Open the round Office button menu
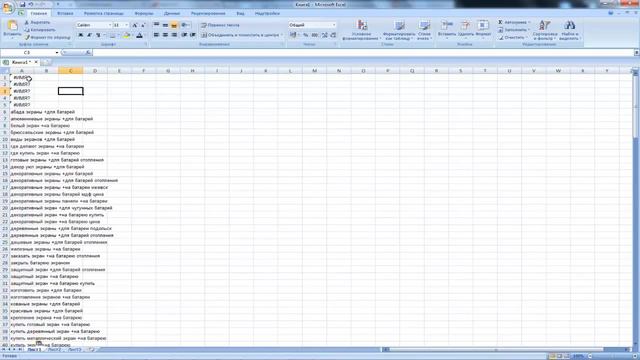This screenshot has width=640, height=360. [7, 7]
